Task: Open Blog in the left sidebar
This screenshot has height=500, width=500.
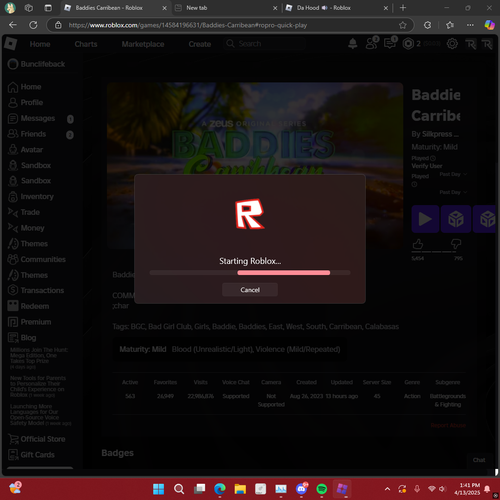Action: click(x=22, y=338)
